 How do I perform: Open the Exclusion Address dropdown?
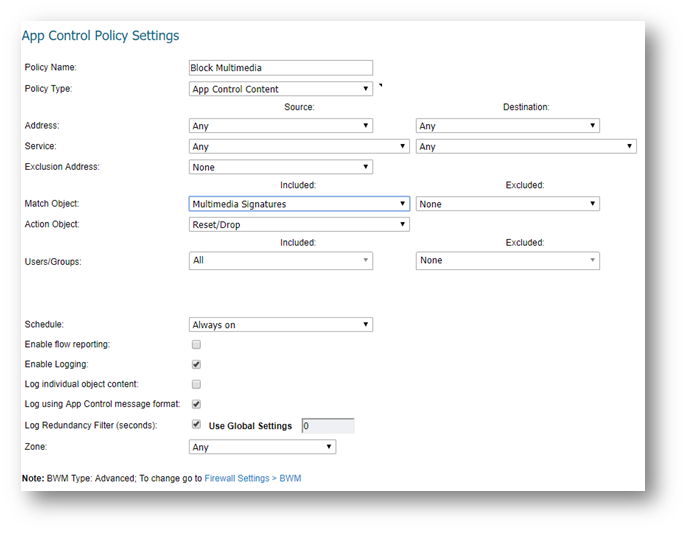coord(280,167)
